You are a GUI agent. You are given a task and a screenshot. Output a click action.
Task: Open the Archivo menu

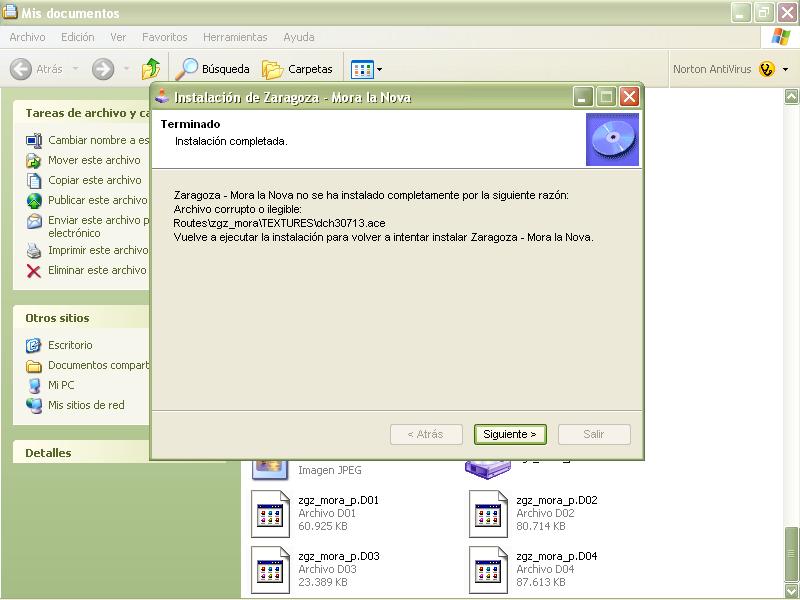[27, 37]
